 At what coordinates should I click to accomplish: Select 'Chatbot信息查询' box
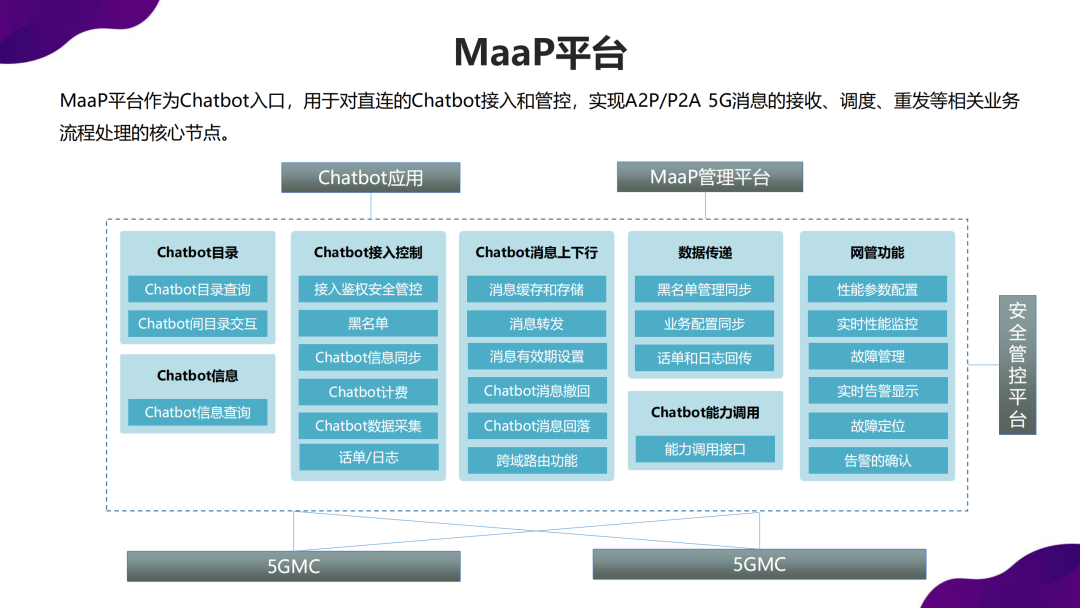click(198, 412)
